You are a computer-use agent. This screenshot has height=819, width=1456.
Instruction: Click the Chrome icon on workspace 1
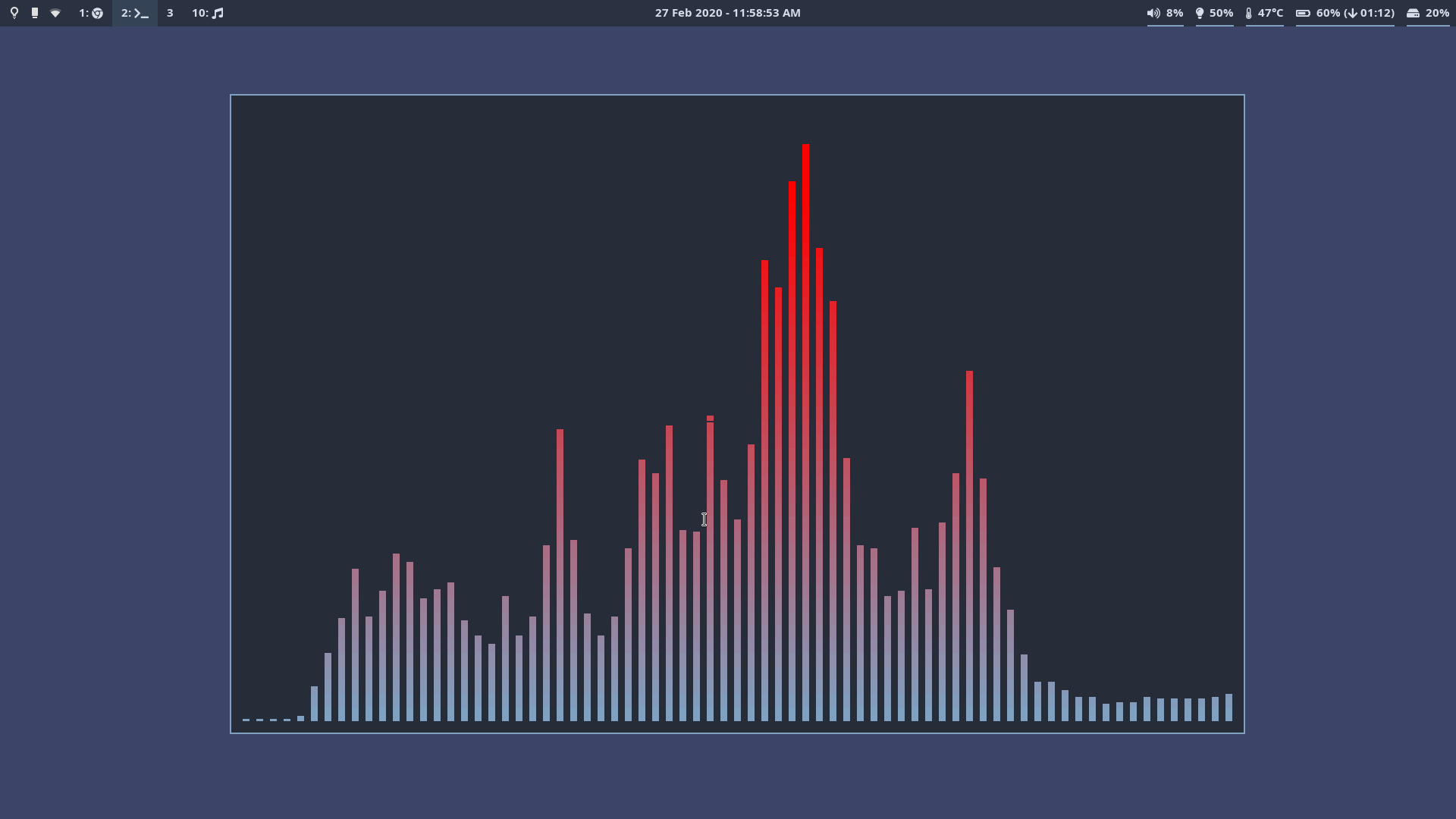97,13
